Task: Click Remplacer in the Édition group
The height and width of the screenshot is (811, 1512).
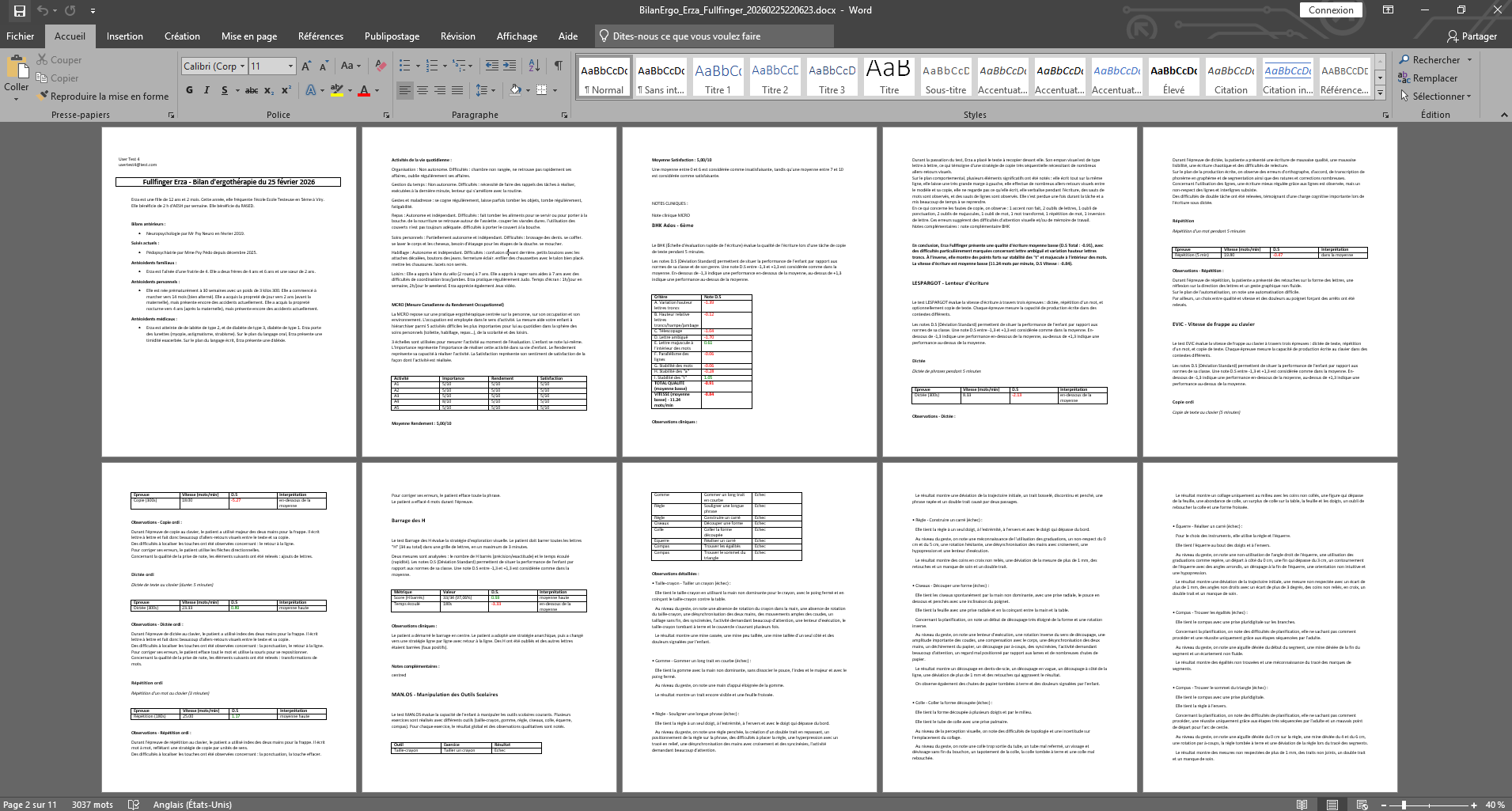Action: pyautogui.click(x=1428, y=78)
